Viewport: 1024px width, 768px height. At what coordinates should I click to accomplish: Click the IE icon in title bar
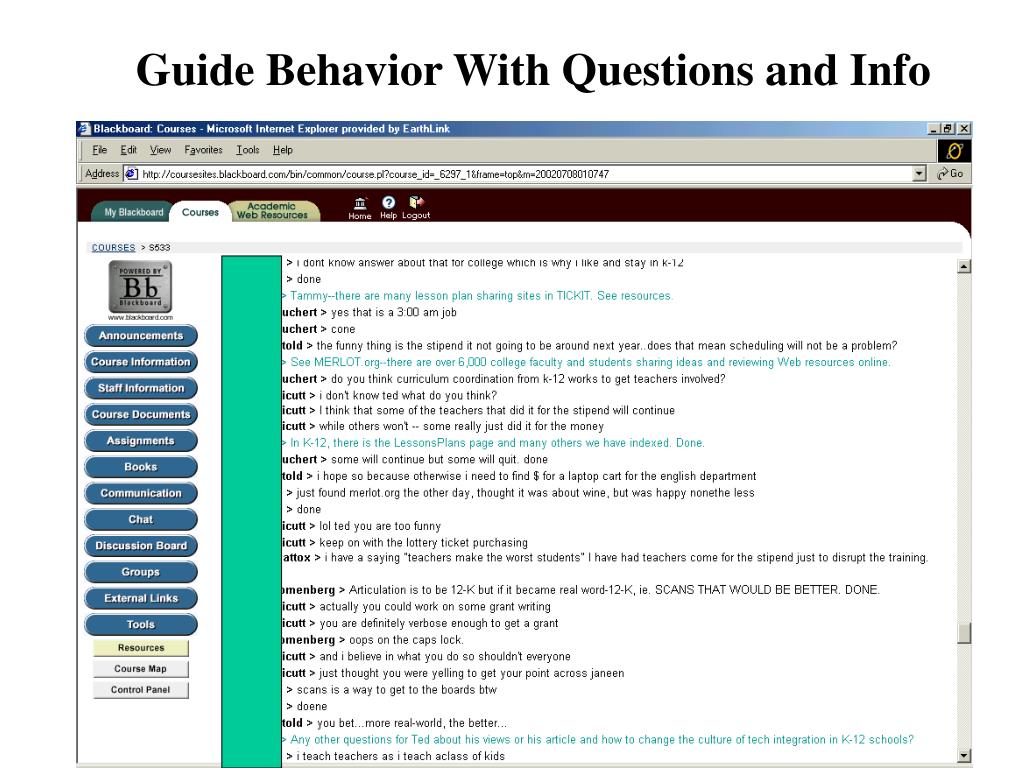tap(84, 129)
